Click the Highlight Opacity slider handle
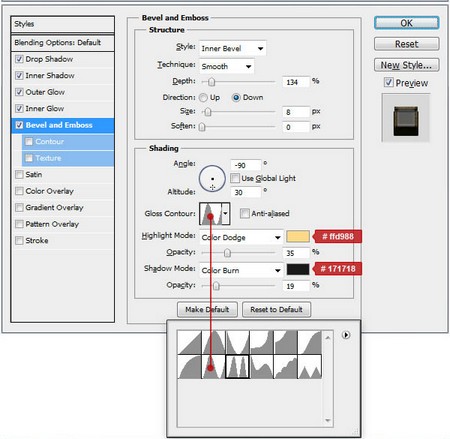This screenshot has height=439, width=450. pyautogui.click(x=227, y=253)
